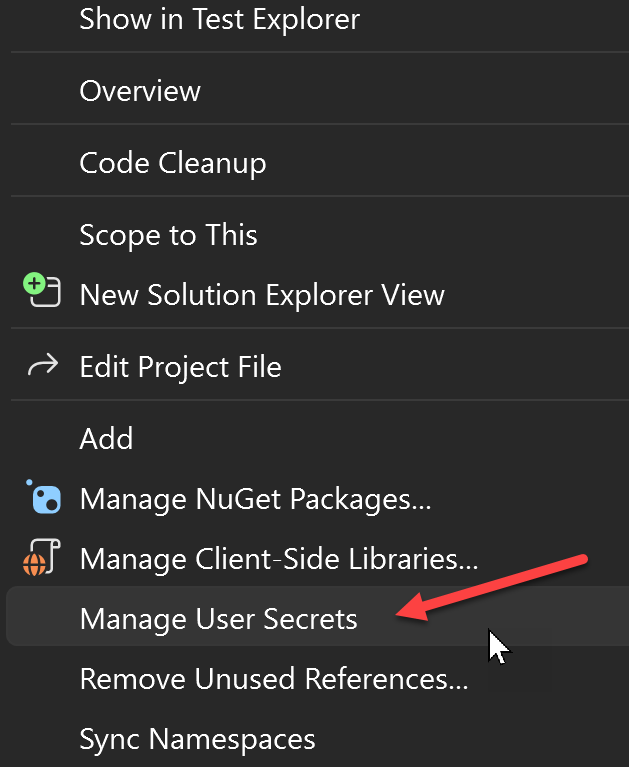Click the New Solution Explorer View icon
Viewport: 629px width, 767px height.
tap(40, 292)
